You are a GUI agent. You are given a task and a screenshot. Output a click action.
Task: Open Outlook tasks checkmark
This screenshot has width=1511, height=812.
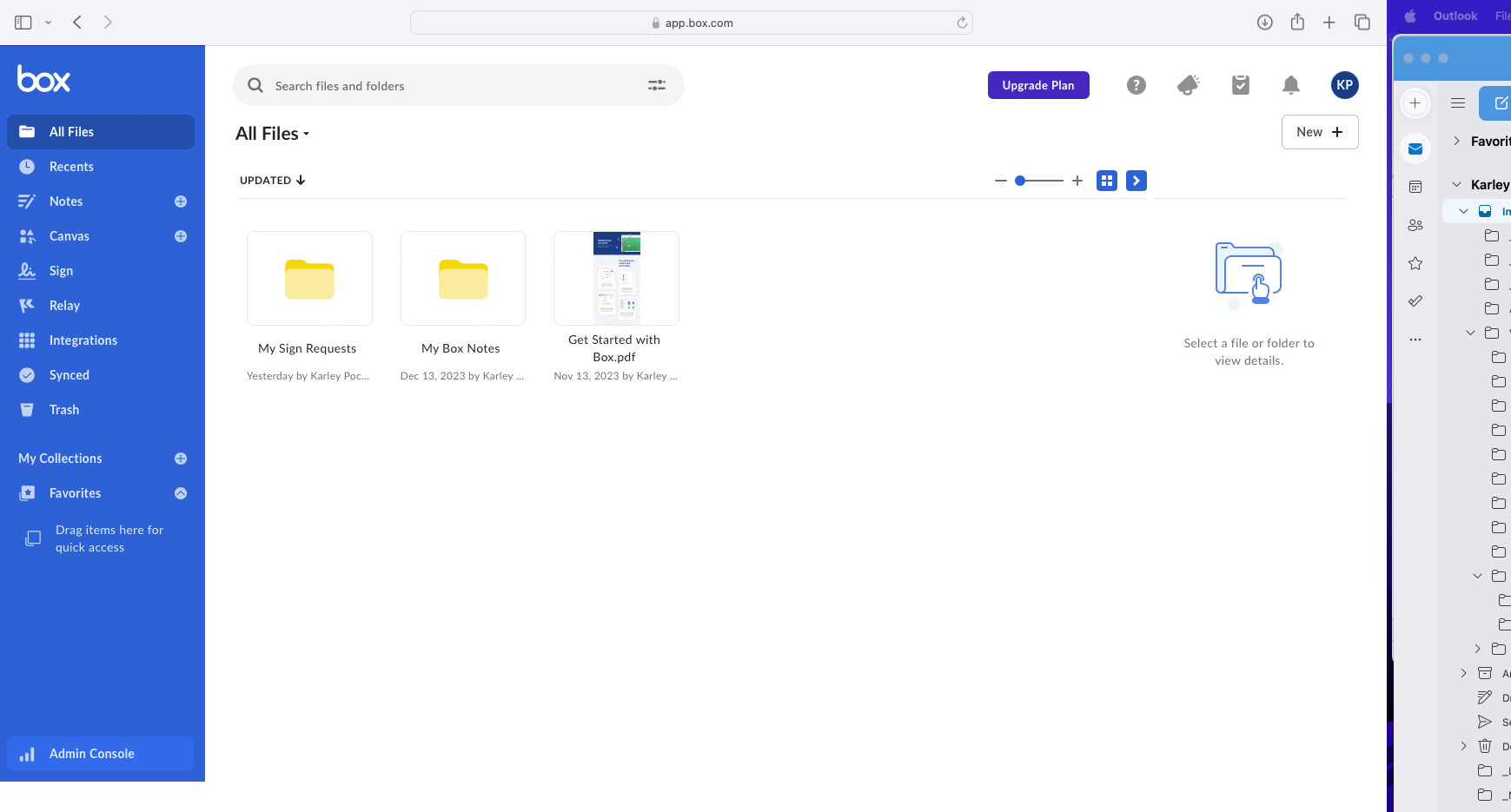pyautogui.click(x=1415, y=301)
